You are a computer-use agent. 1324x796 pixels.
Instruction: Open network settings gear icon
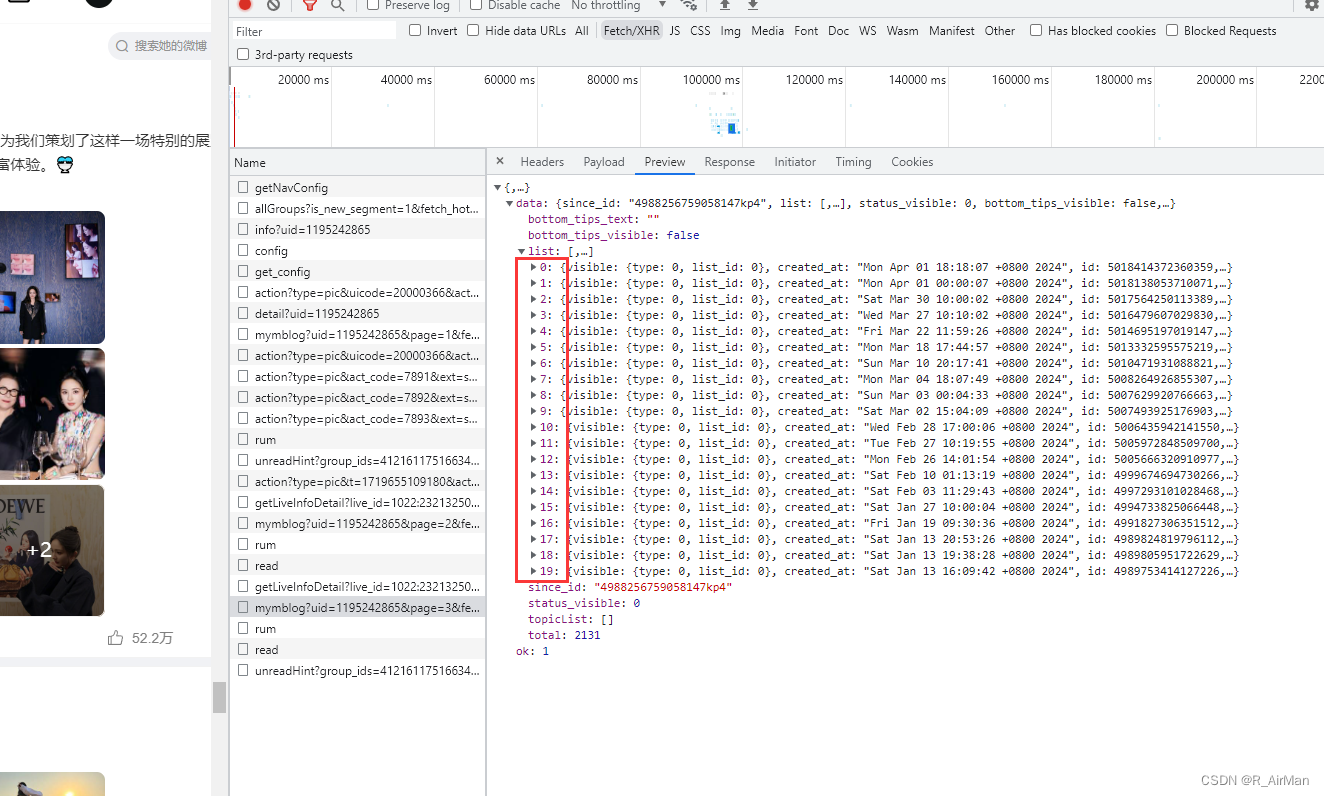[1311, 5]
